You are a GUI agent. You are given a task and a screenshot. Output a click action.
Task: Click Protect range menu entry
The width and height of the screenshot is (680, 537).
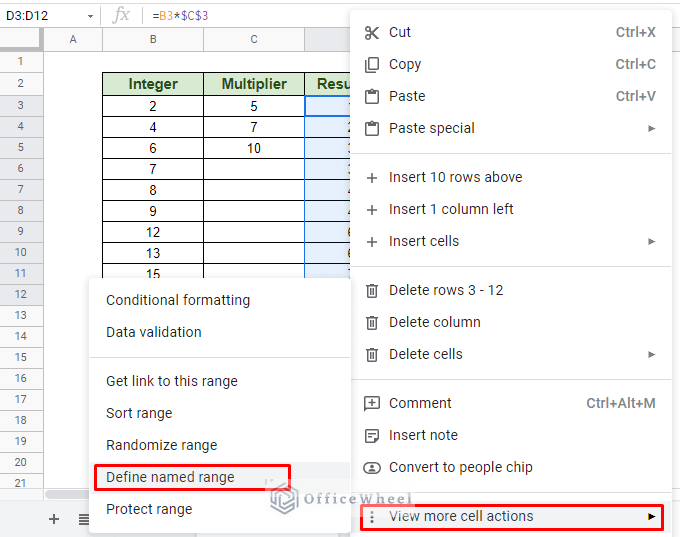(149, 509)
